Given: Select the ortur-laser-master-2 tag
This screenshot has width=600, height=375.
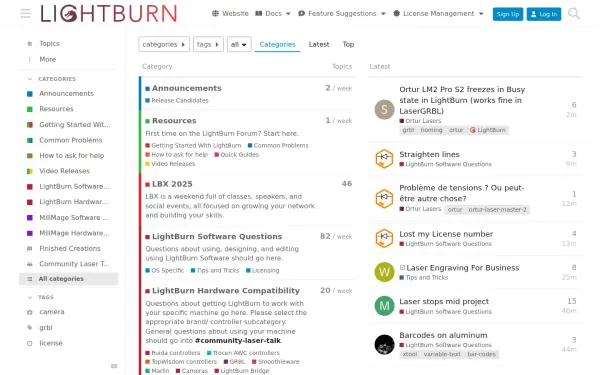Looking at the screenshot, I should click(497, 210).
